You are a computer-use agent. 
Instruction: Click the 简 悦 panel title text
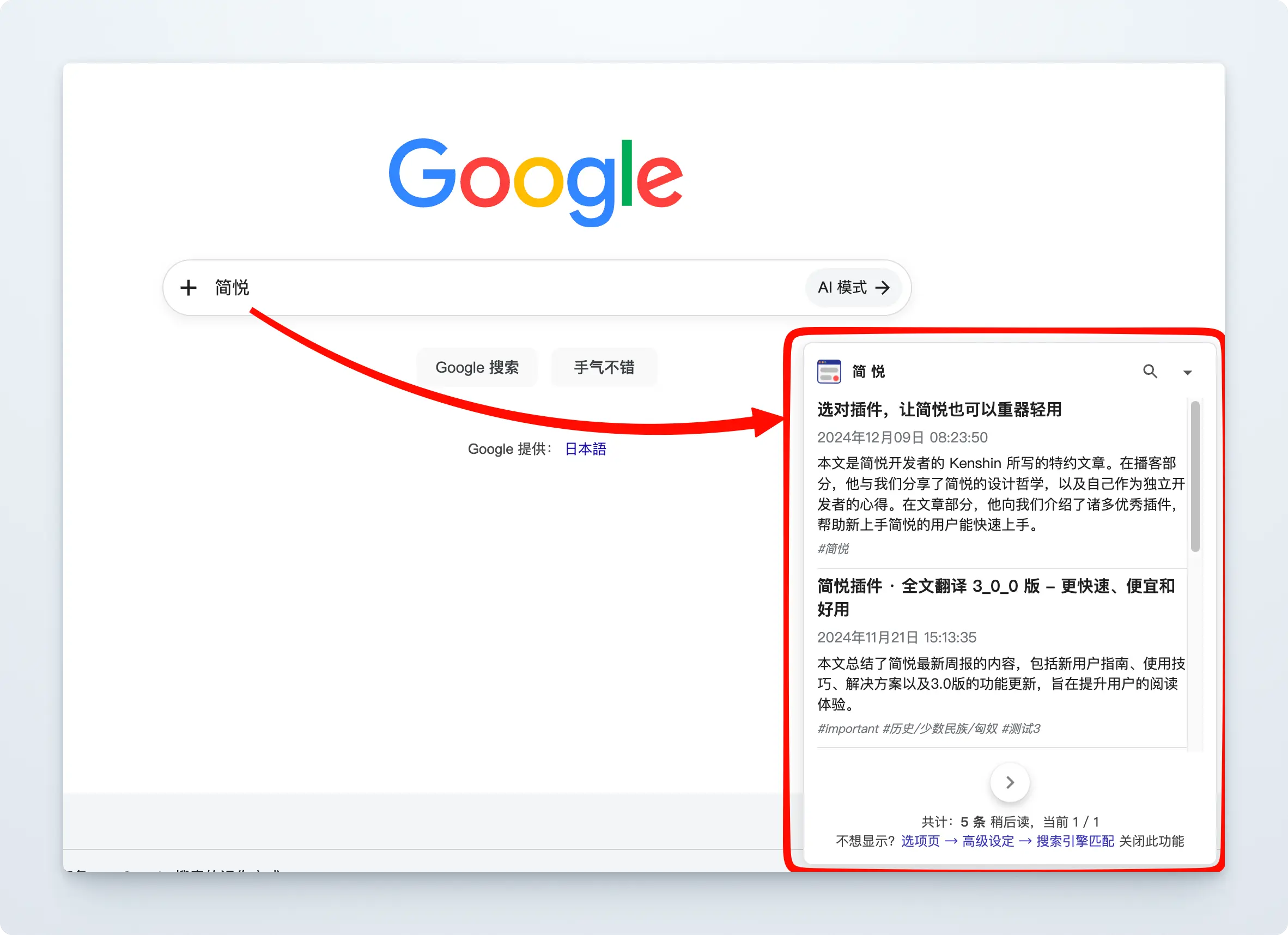tap(868, 372)
